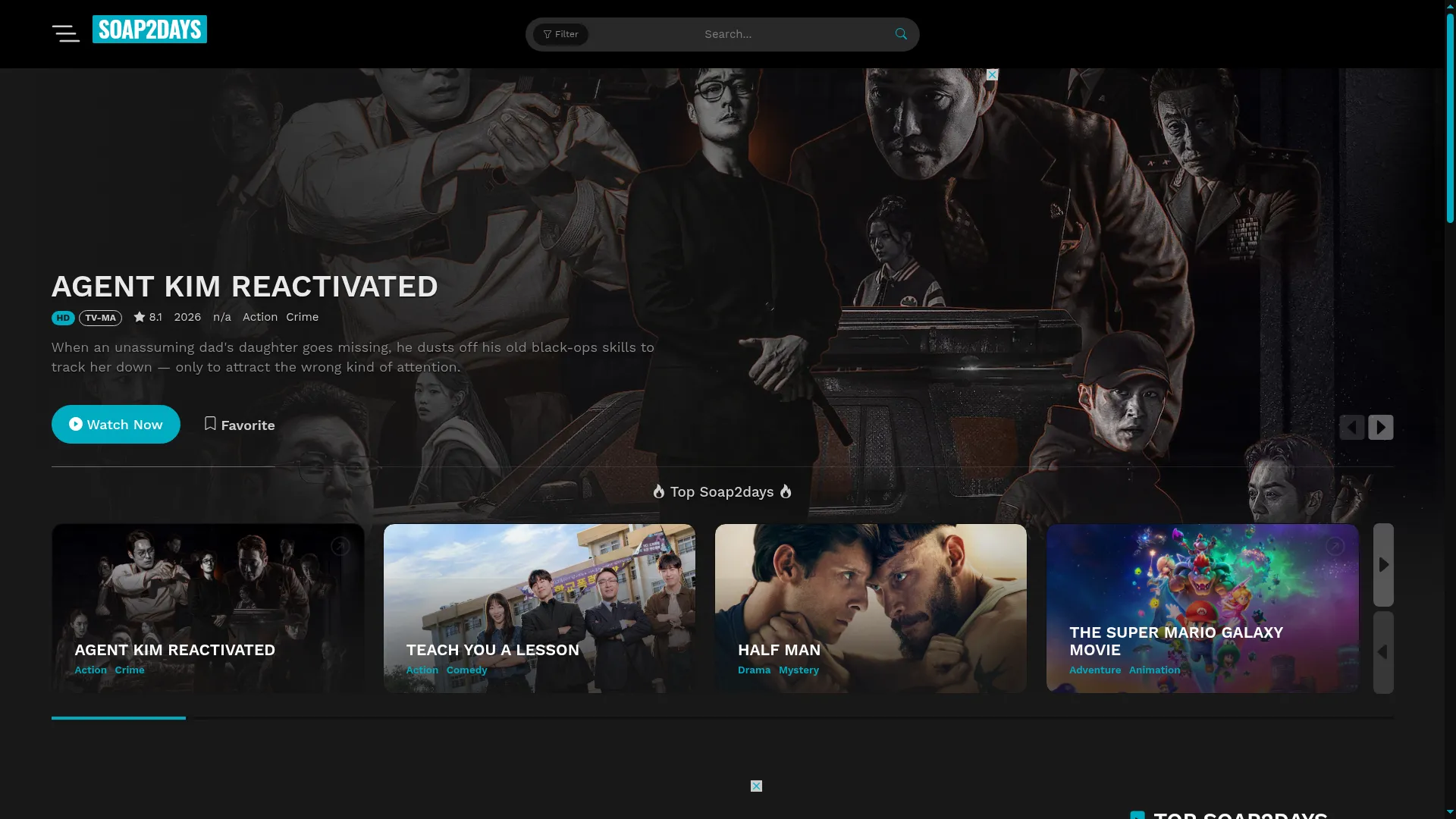Open The Super Mario Galaxy Movie card
The width and height of the screenshot is (1456, 819).
[x=1203, y=608]
